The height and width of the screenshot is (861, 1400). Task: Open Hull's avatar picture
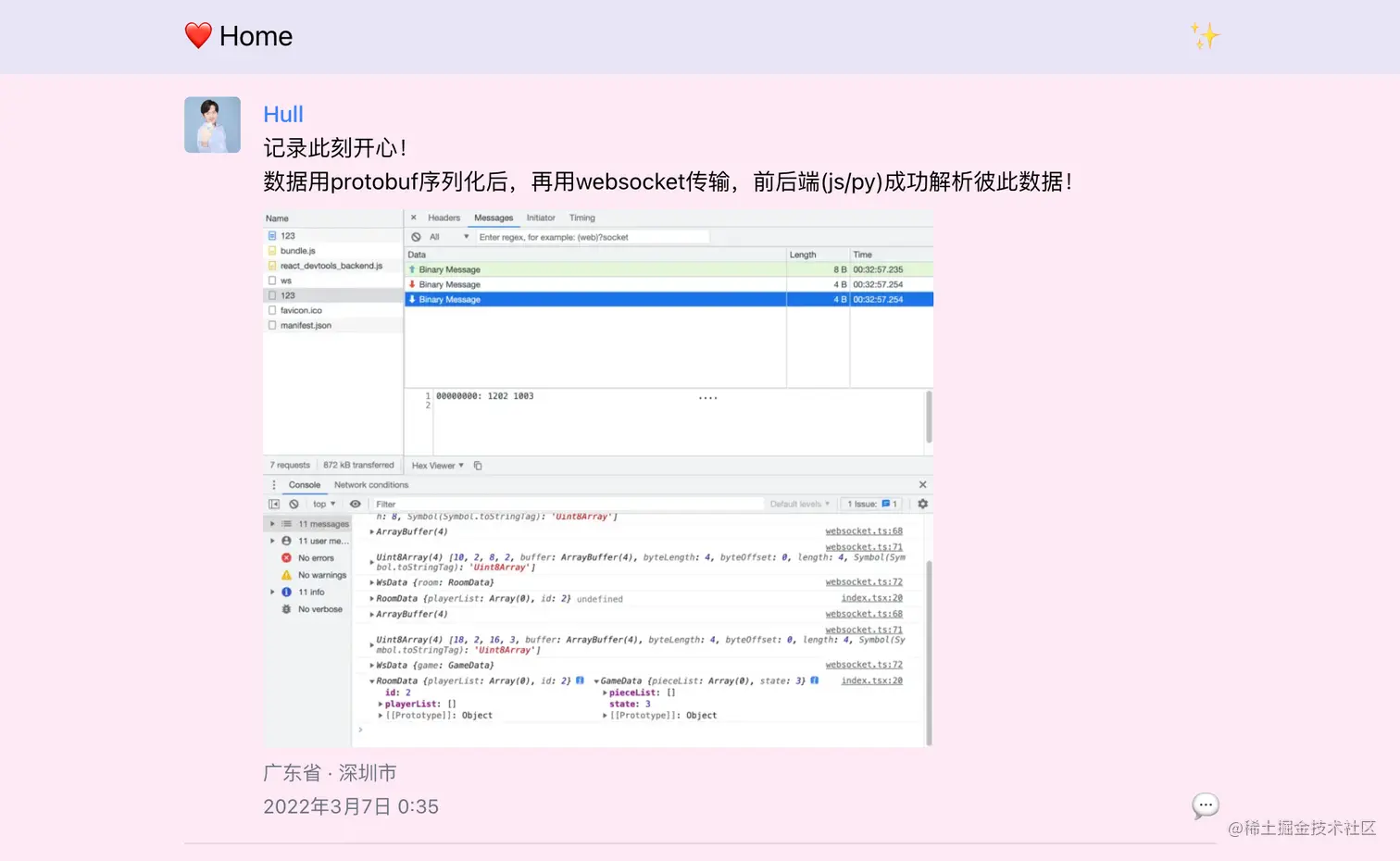212,125
